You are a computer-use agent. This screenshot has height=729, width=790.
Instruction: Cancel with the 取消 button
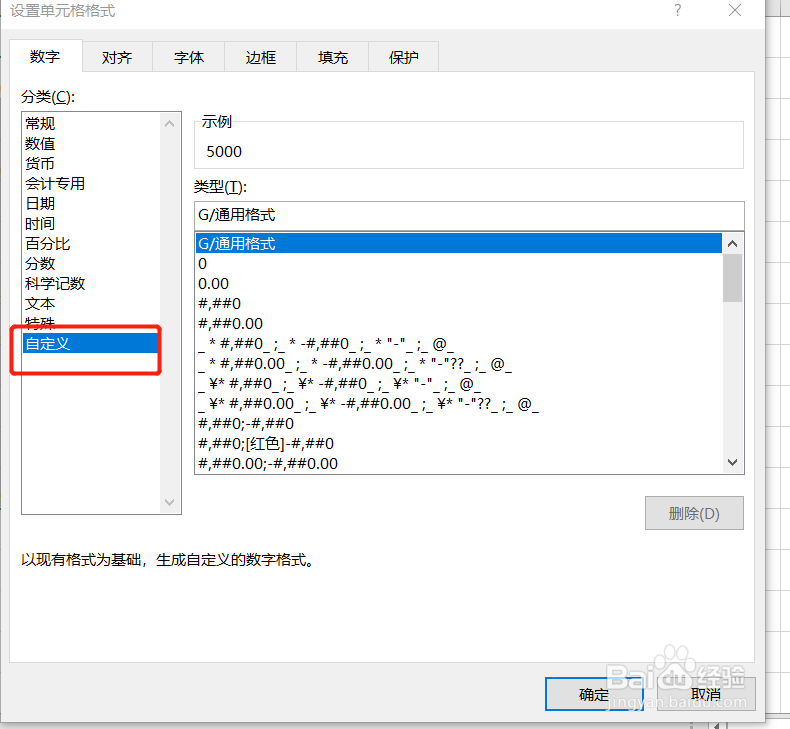(706, 694)
